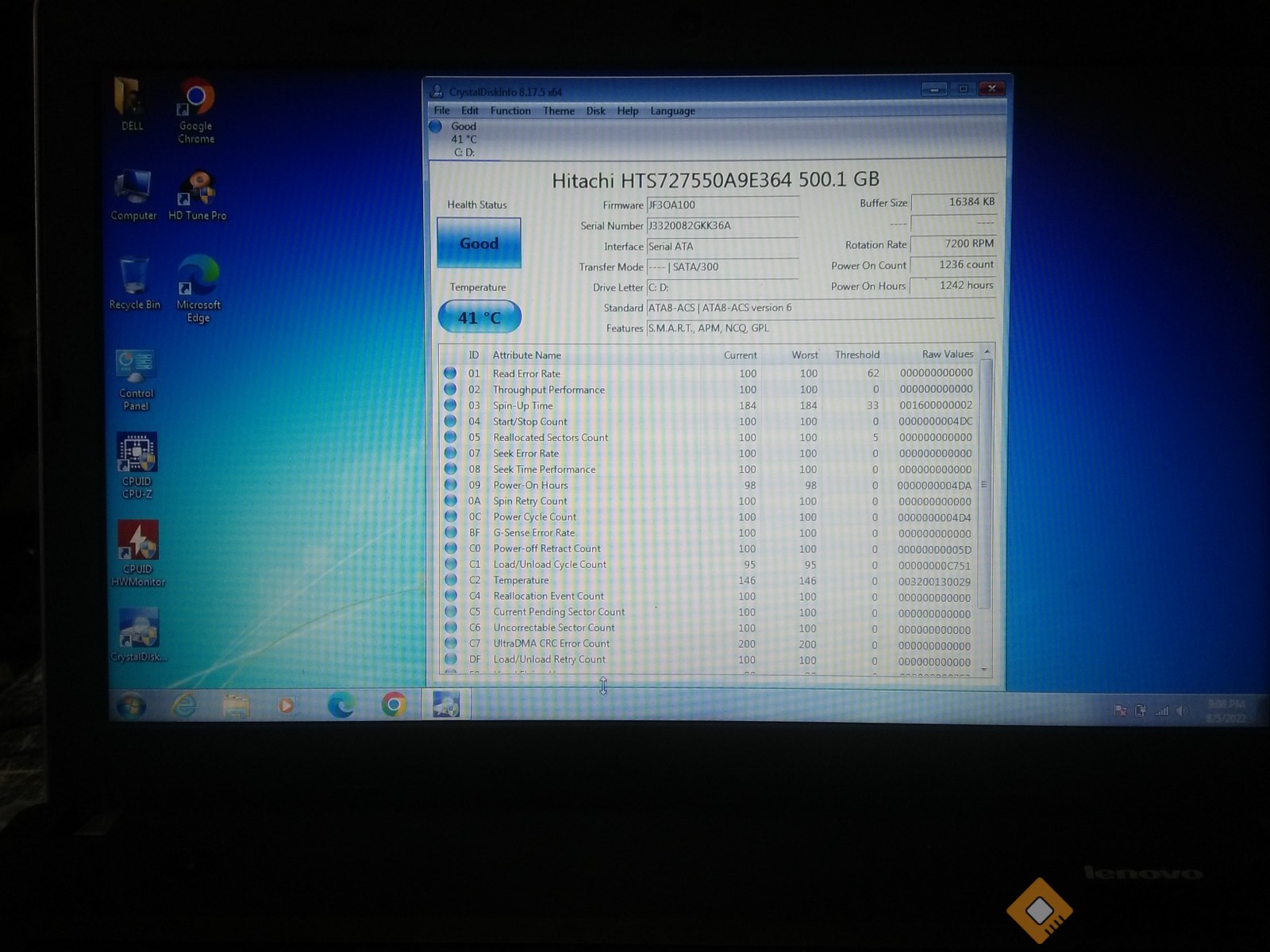The height and width of the screenshot is (952, 1270).
Task: Click the Transfer Mode field
Action: pos(722,267)
